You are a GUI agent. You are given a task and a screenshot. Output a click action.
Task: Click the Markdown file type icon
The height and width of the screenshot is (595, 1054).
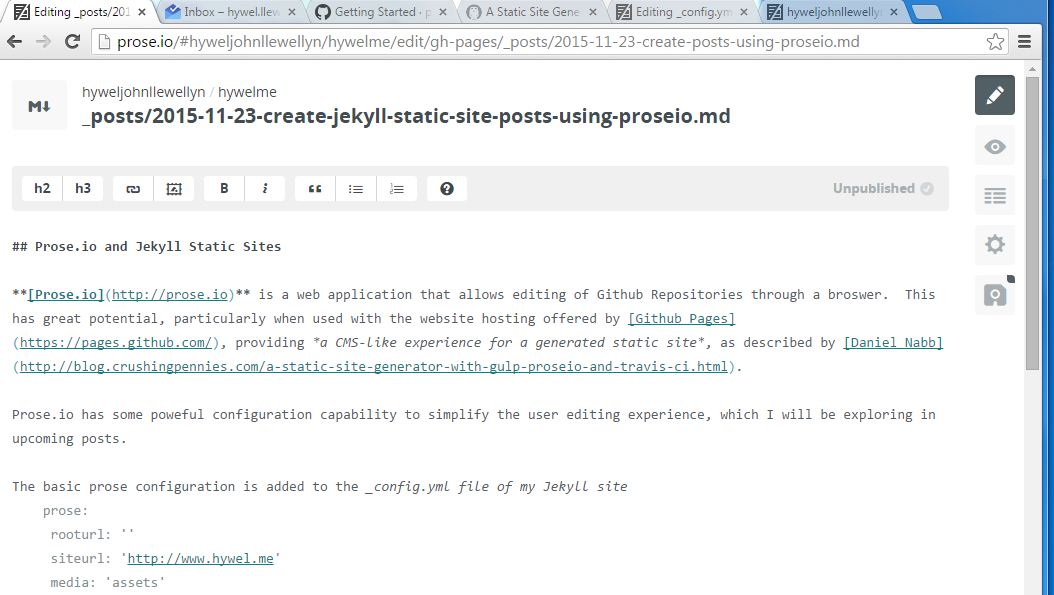tap(39, 106)
